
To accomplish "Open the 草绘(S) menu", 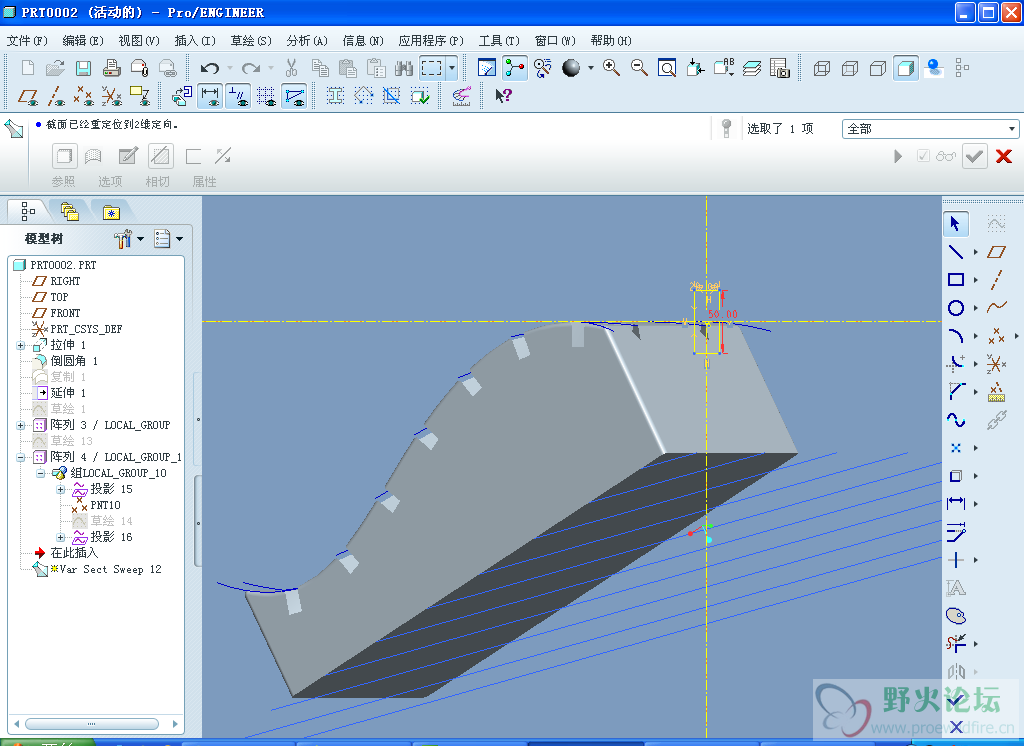I will point(251,41).
